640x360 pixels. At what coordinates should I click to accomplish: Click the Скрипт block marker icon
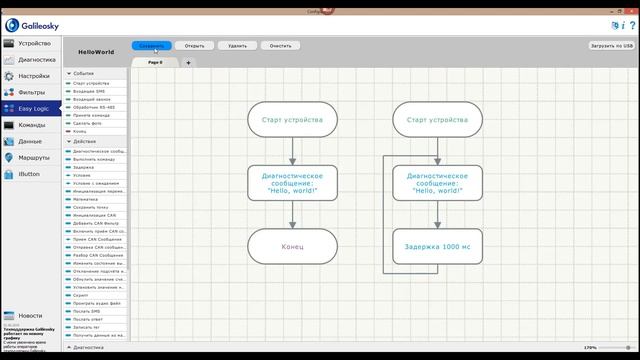(x=68, y=296)
